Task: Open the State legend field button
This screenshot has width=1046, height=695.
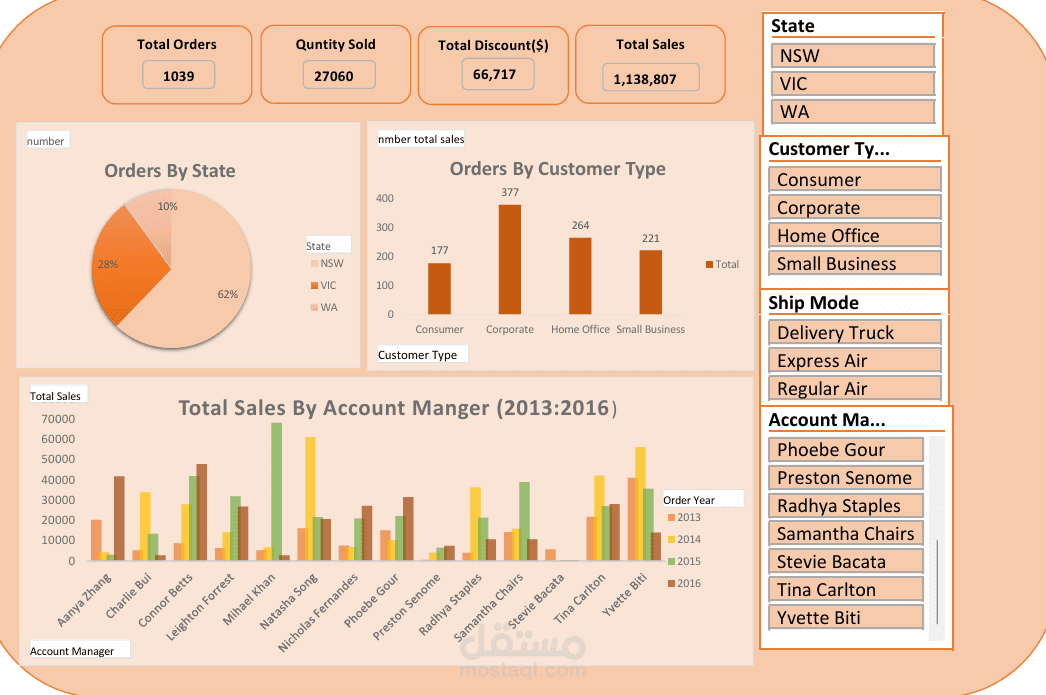Action: coord(328,245)
